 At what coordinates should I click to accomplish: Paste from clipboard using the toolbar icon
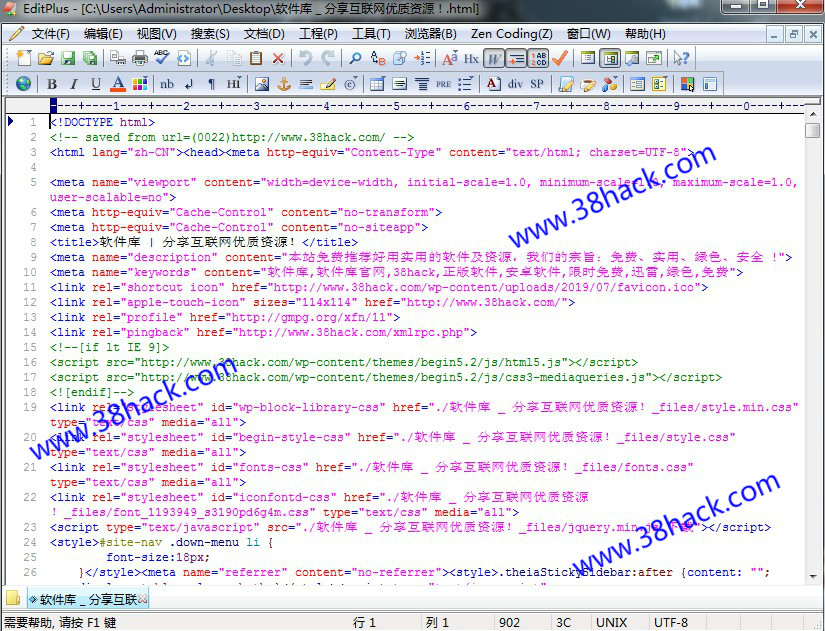[256, 58]
